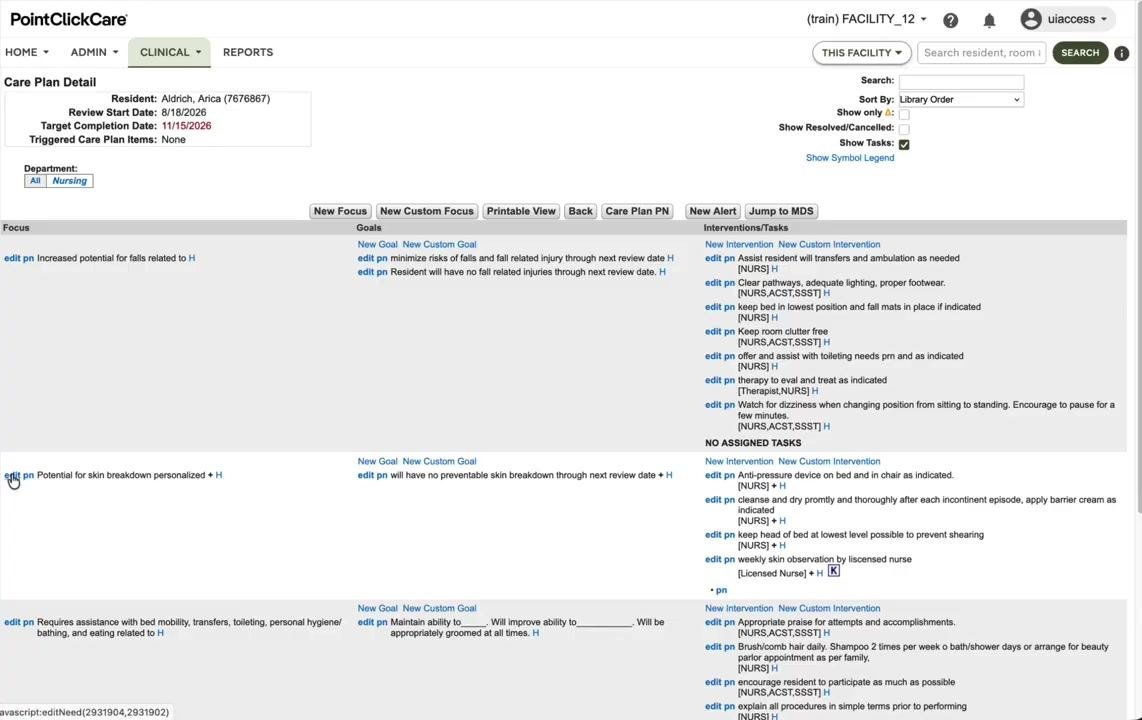Click the PointClickCare logo
Image resolution: width=1142 pixels, height=720 pixels.
(68, 20)
